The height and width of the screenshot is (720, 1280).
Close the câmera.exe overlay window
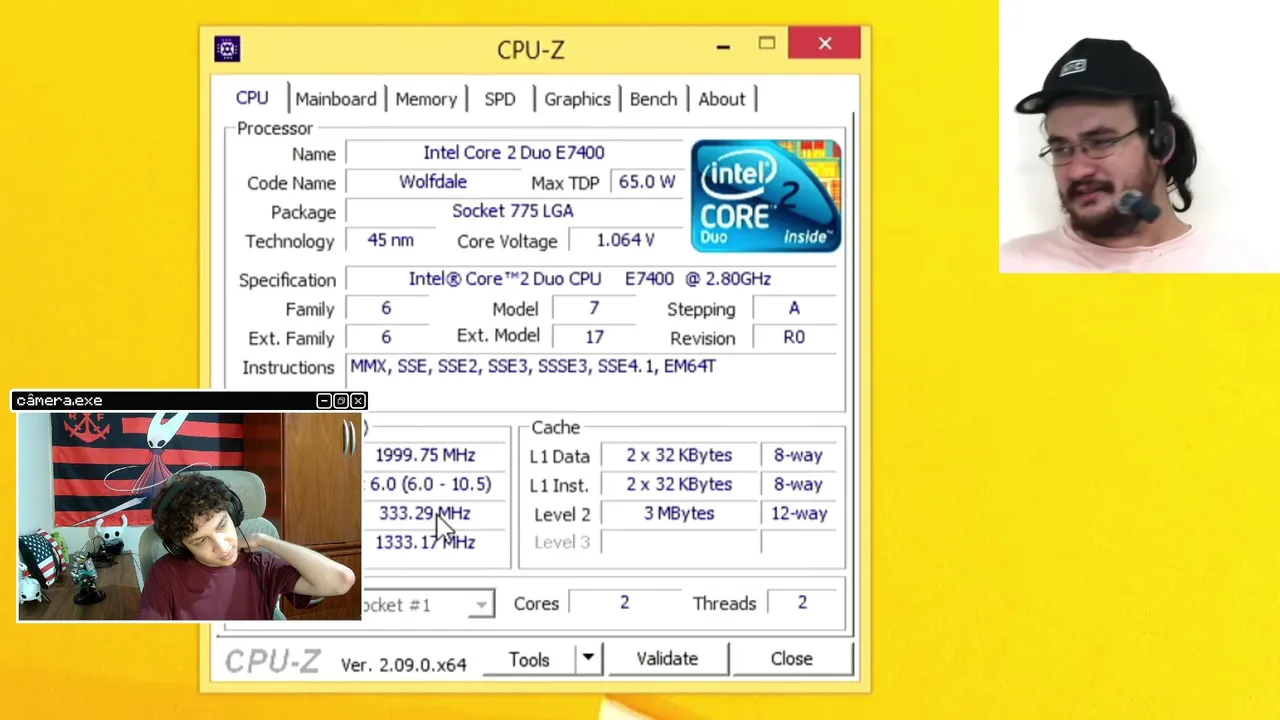click(x=358, y=401)
